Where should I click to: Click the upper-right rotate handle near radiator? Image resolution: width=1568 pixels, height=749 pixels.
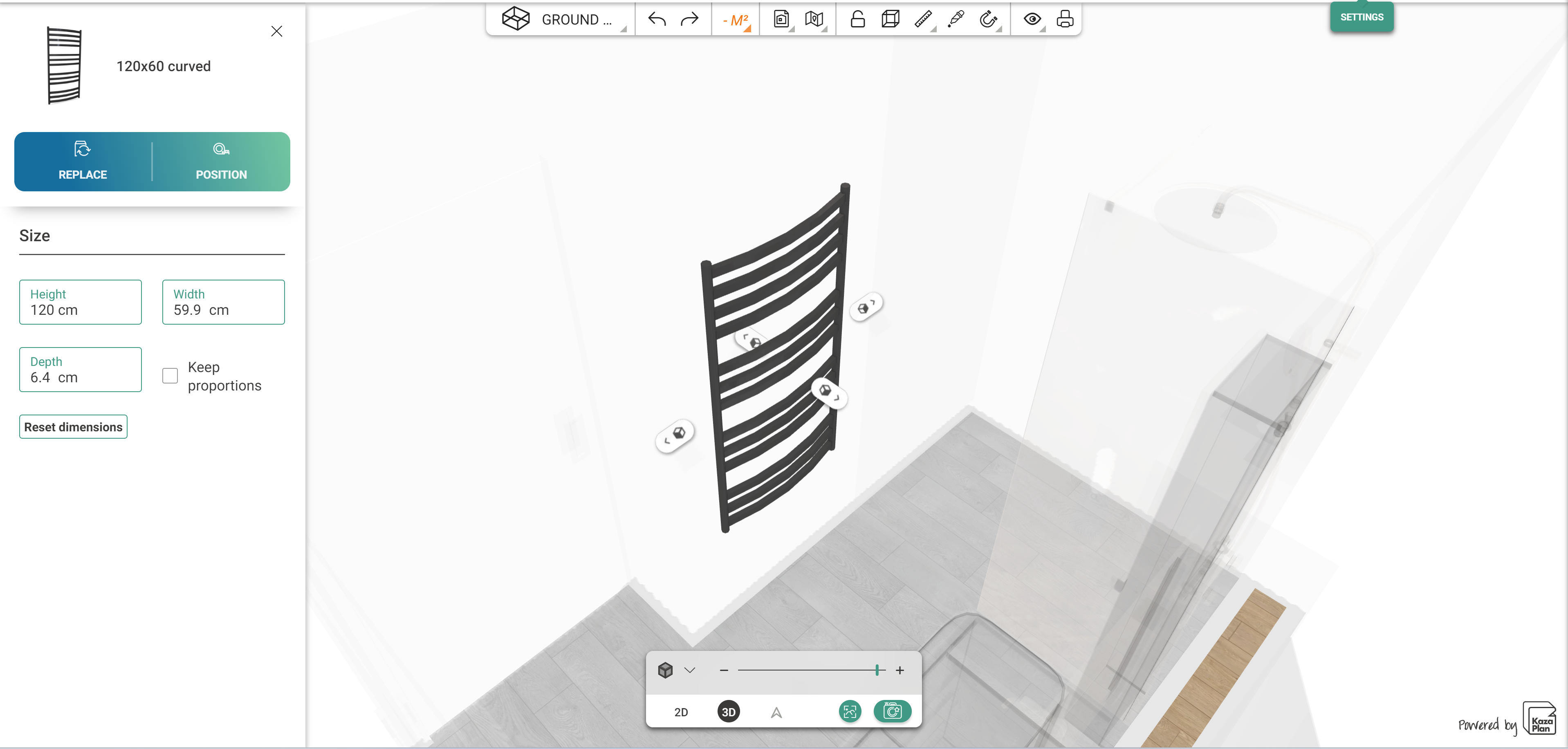(x=866, y=307)
